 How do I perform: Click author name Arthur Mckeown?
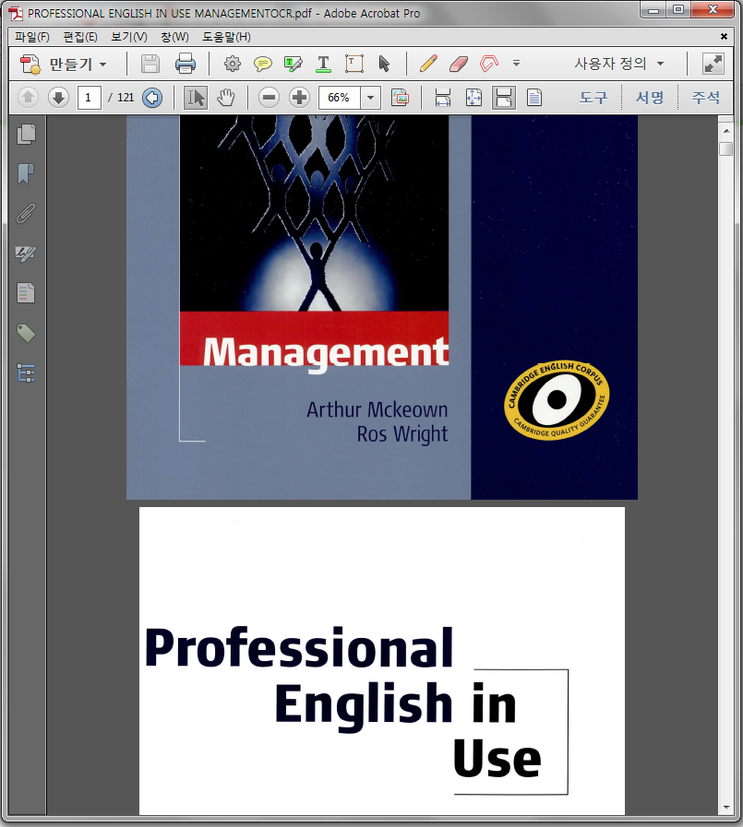click(x=377, y=410)
